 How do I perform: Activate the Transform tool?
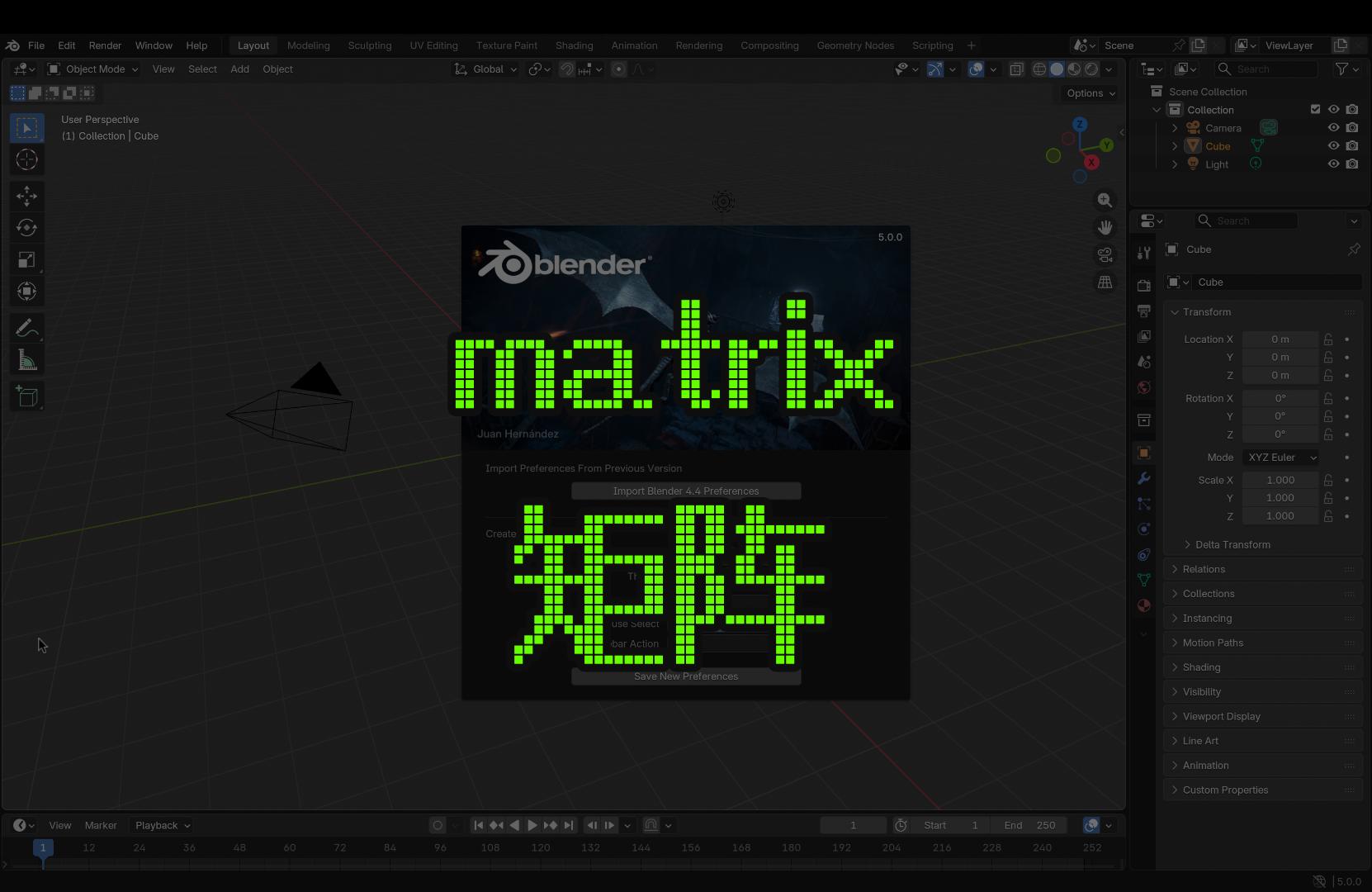coord(26,291)
